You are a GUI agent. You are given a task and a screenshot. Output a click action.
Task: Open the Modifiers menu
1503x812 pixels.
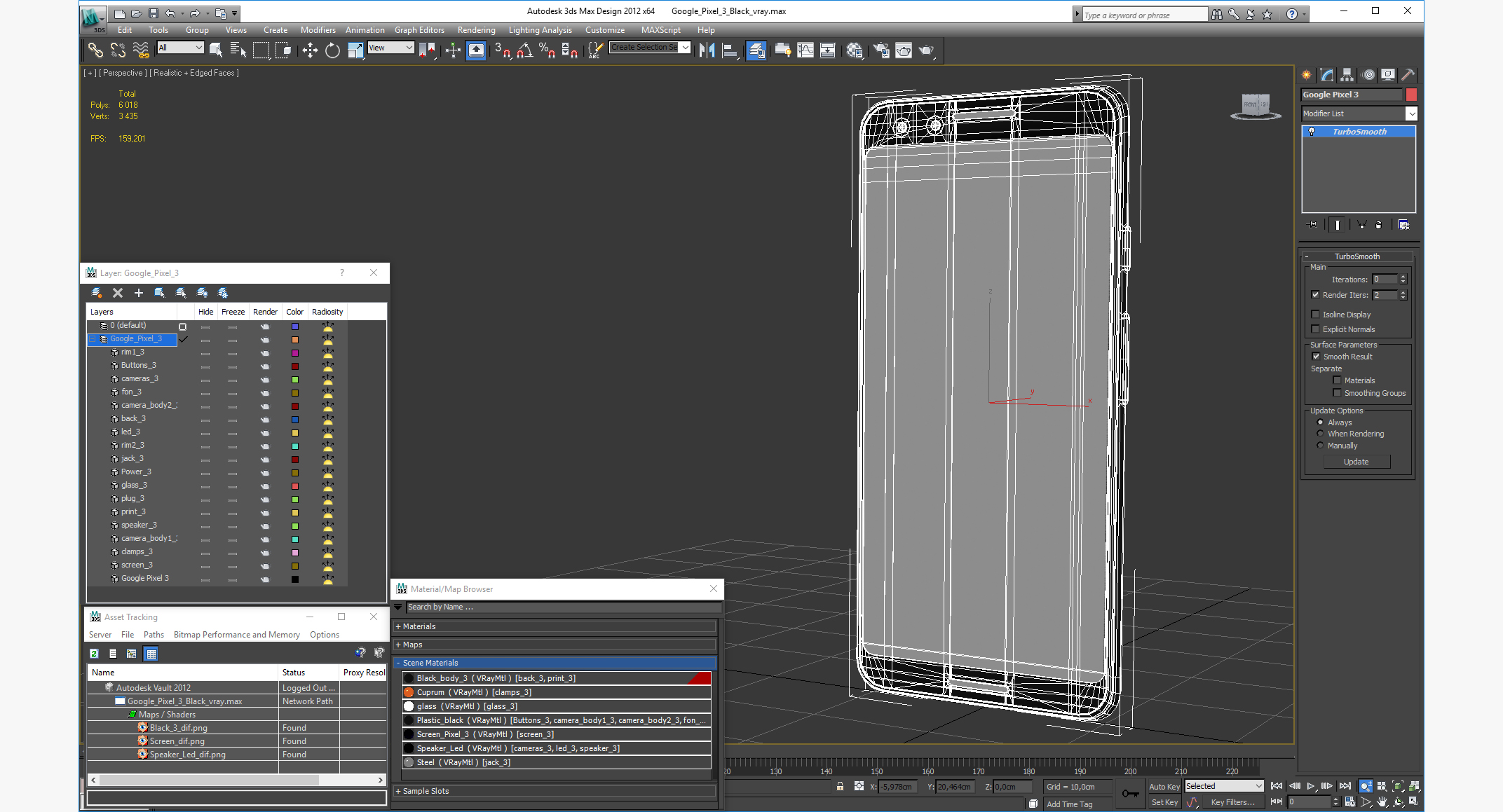[318, 30]
